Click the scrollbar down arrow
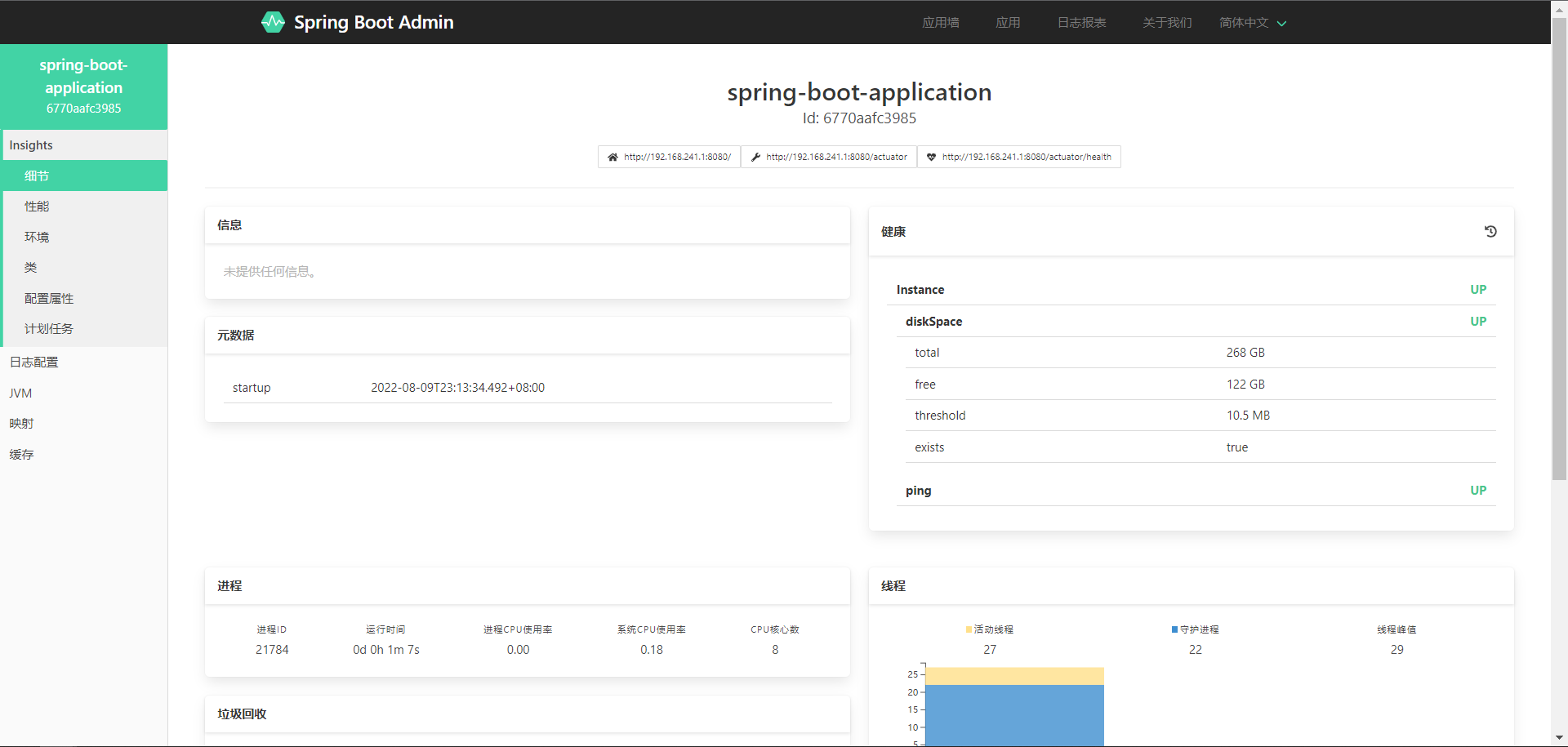Viewport: 1568px width, 747px height. pos(1559,738)
